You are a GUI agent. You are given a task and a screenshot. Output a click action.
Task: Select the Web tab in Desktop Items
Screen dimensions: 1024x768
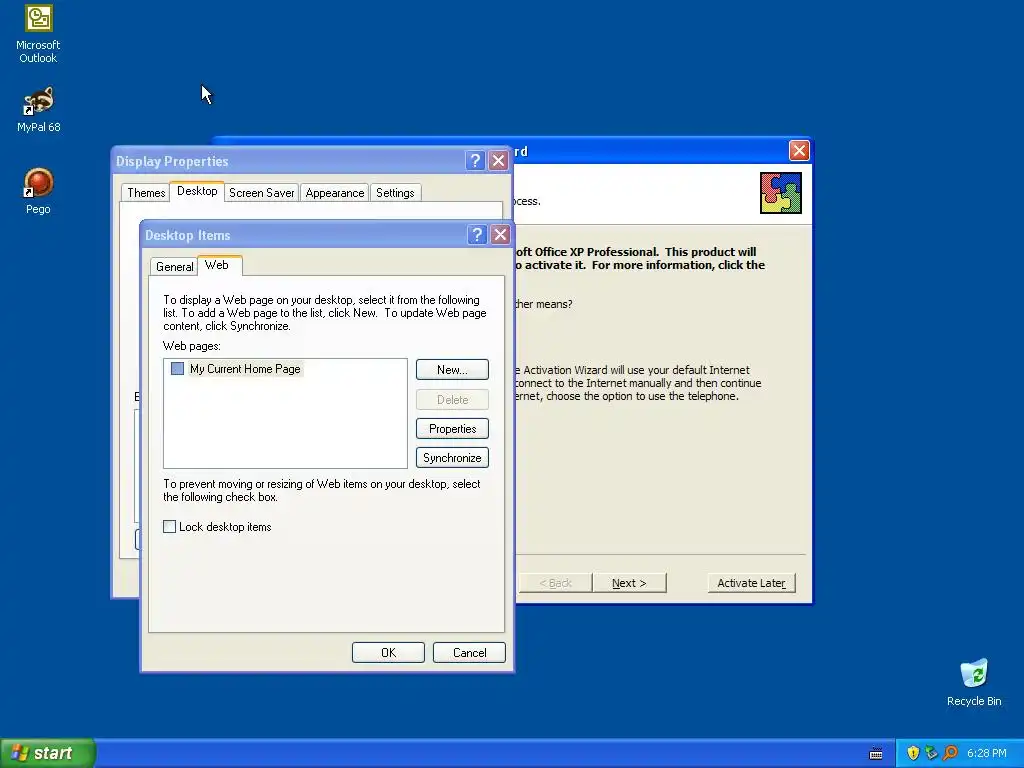pos(217,265)
